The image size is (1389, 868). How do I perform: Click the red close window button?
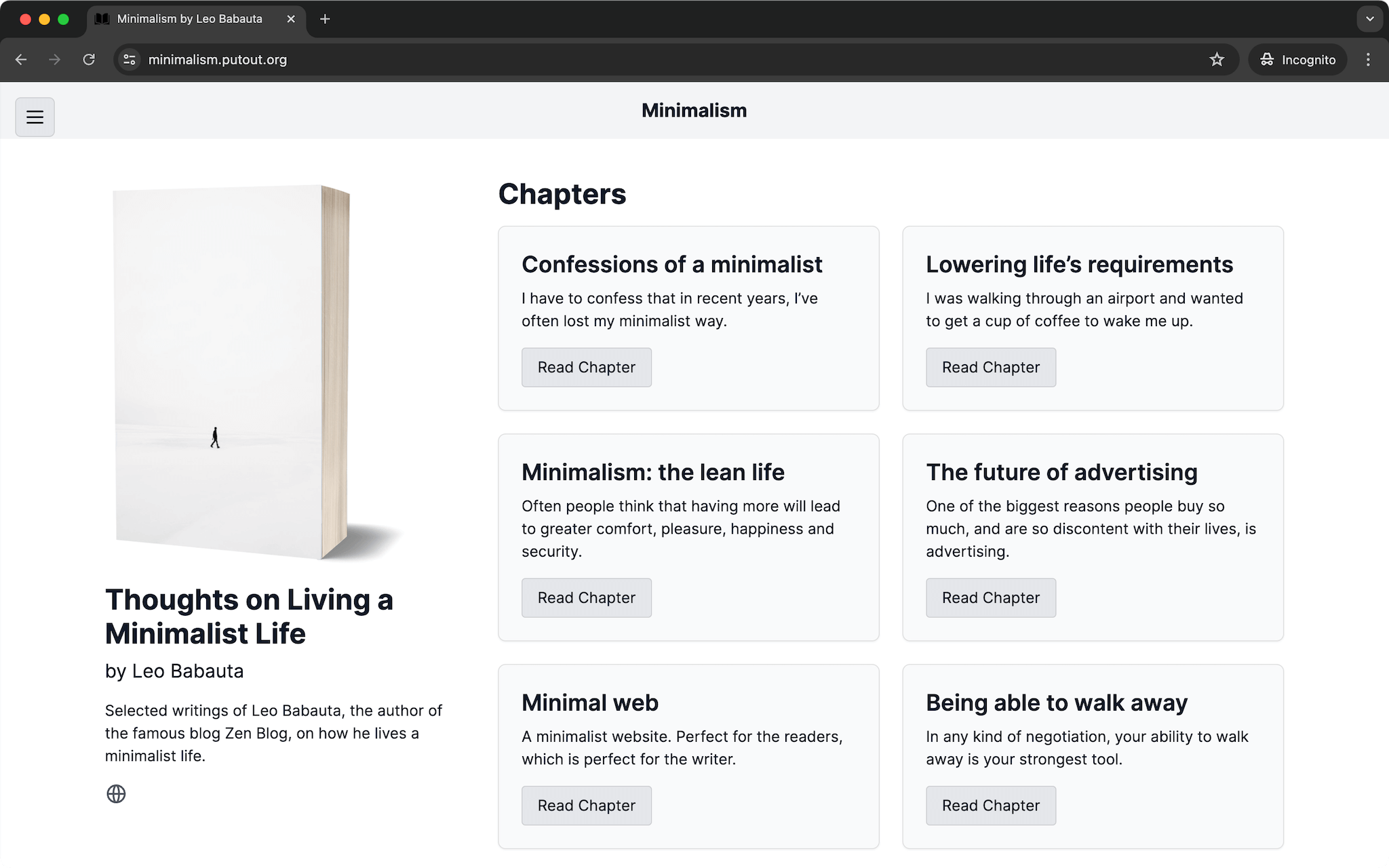click(x=25, y=19)
